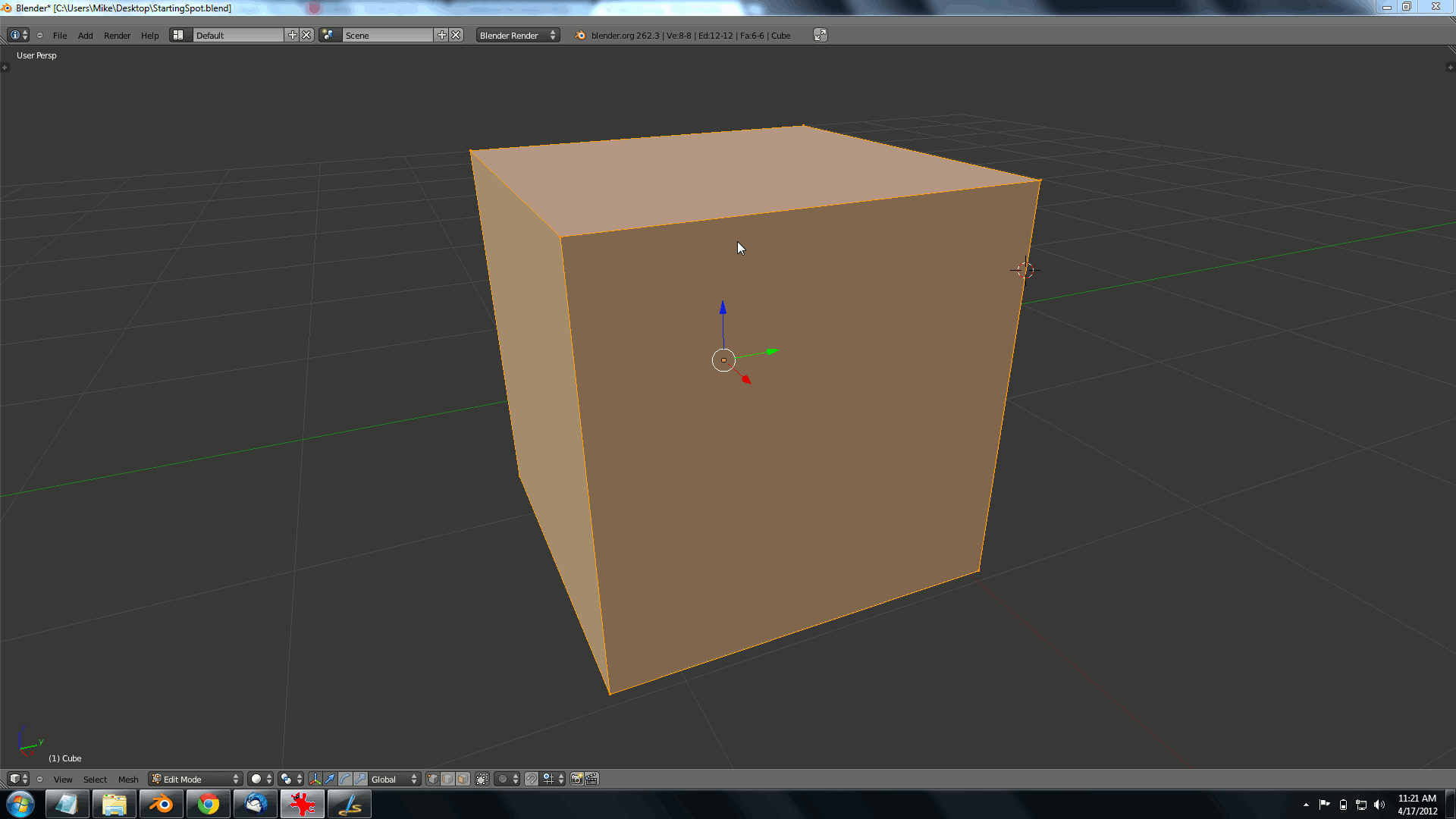Screen dimensions: 1456x819
Task: Click the (1) Cube object label
Action: coord(65,758)
